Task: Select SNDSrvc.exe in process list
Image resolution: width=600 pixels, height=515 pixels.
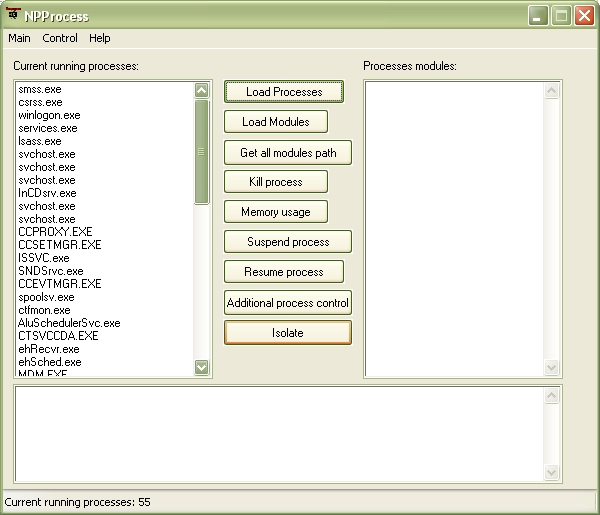Action: [105, 271]
